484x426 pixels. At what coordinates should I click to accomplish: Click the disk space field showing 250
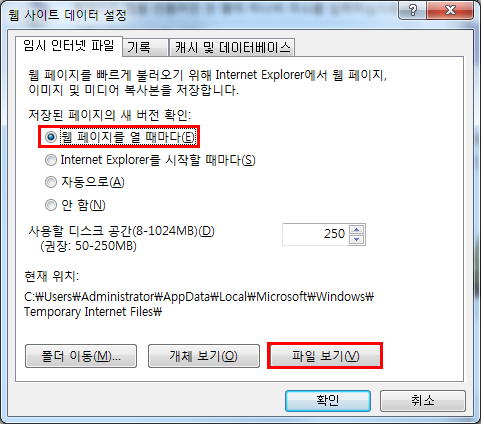click(x=315, y=234)
